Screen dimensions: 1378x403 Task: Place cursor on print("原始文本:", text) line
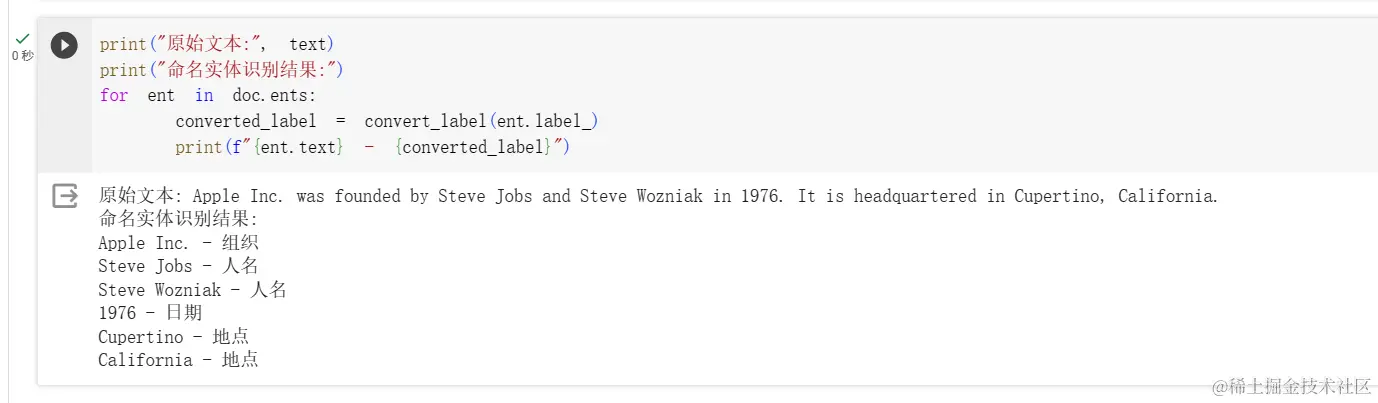[x=217, y=44]
